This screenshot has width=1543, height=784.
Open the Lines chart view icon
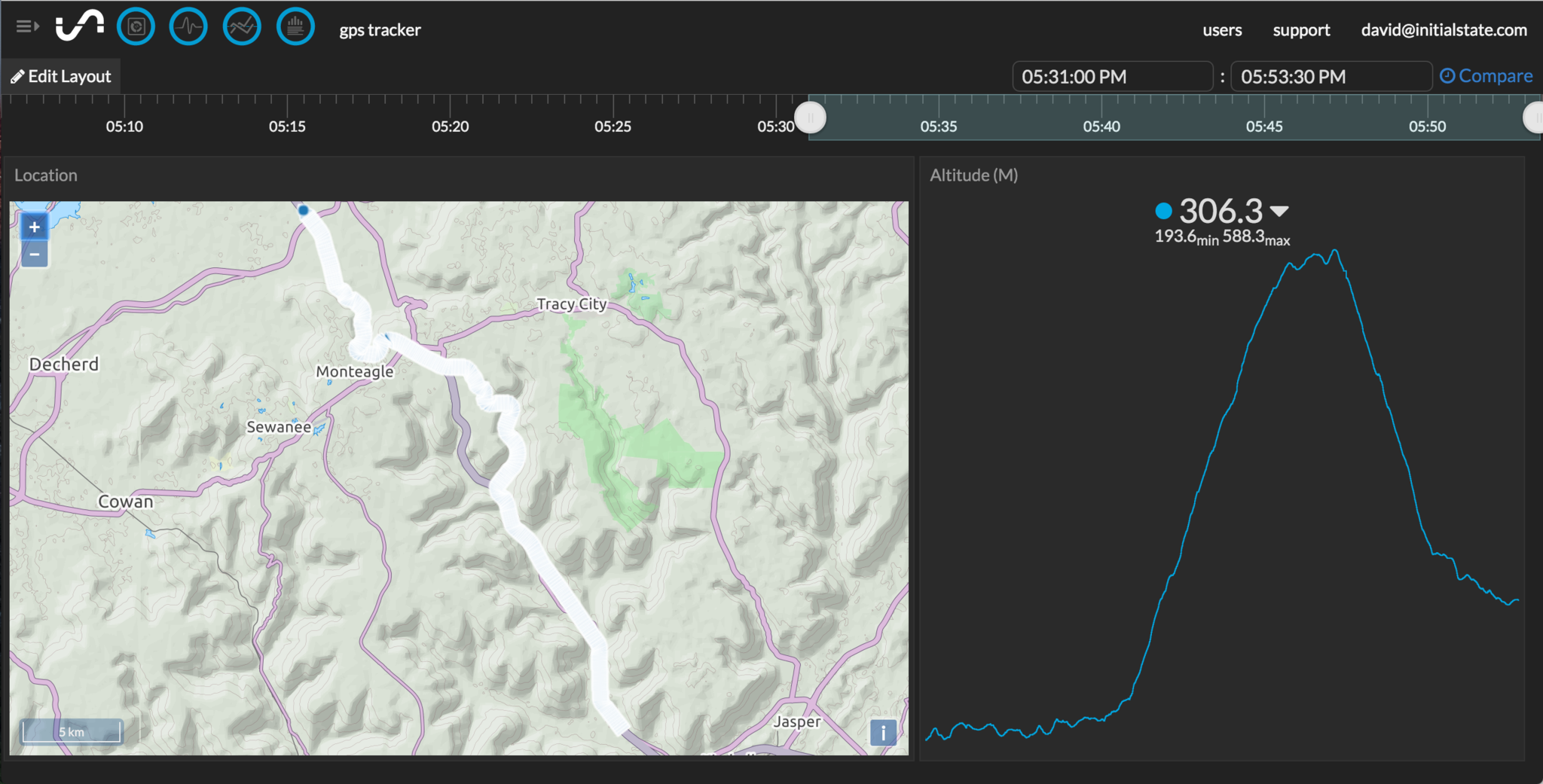pyautogui.click(x=242, y=27)
